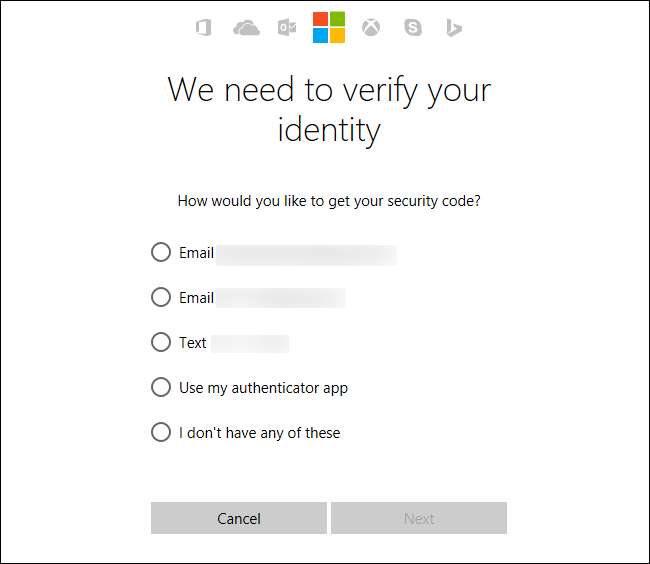Click the Office icon in the header
The image size is (650, 564).
(x=204, y=28)
